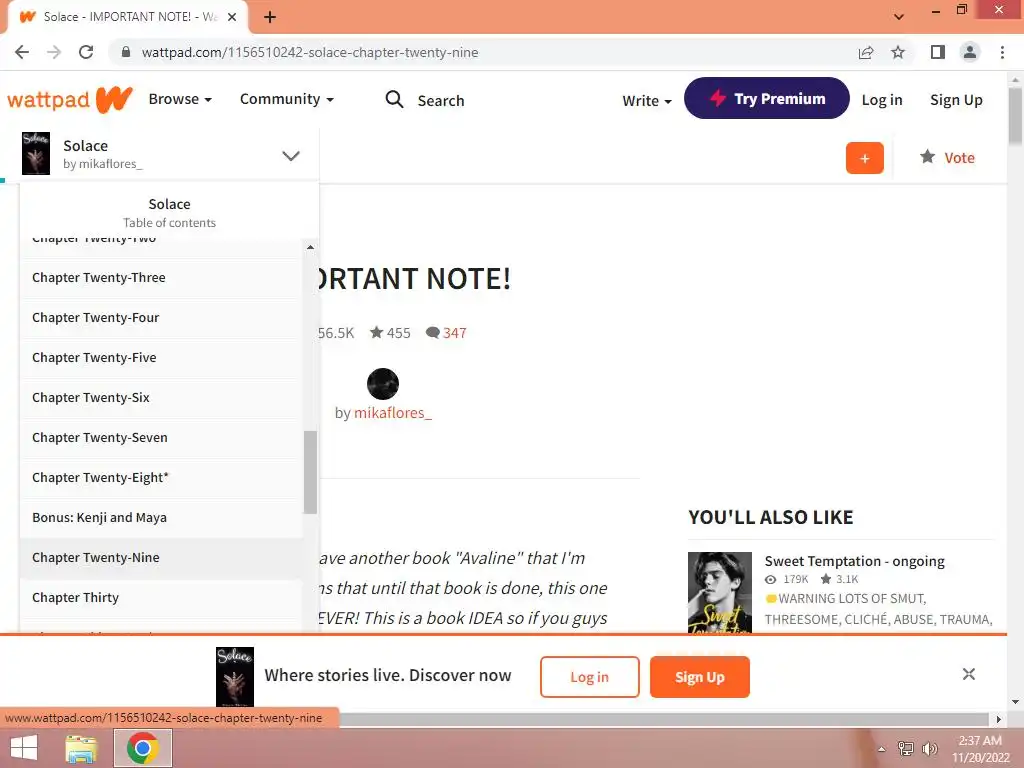Image resolution: width=1024 pixels, height=768 pixels.
Task: Open the browser side panel icon
Action: coord(938,52)
